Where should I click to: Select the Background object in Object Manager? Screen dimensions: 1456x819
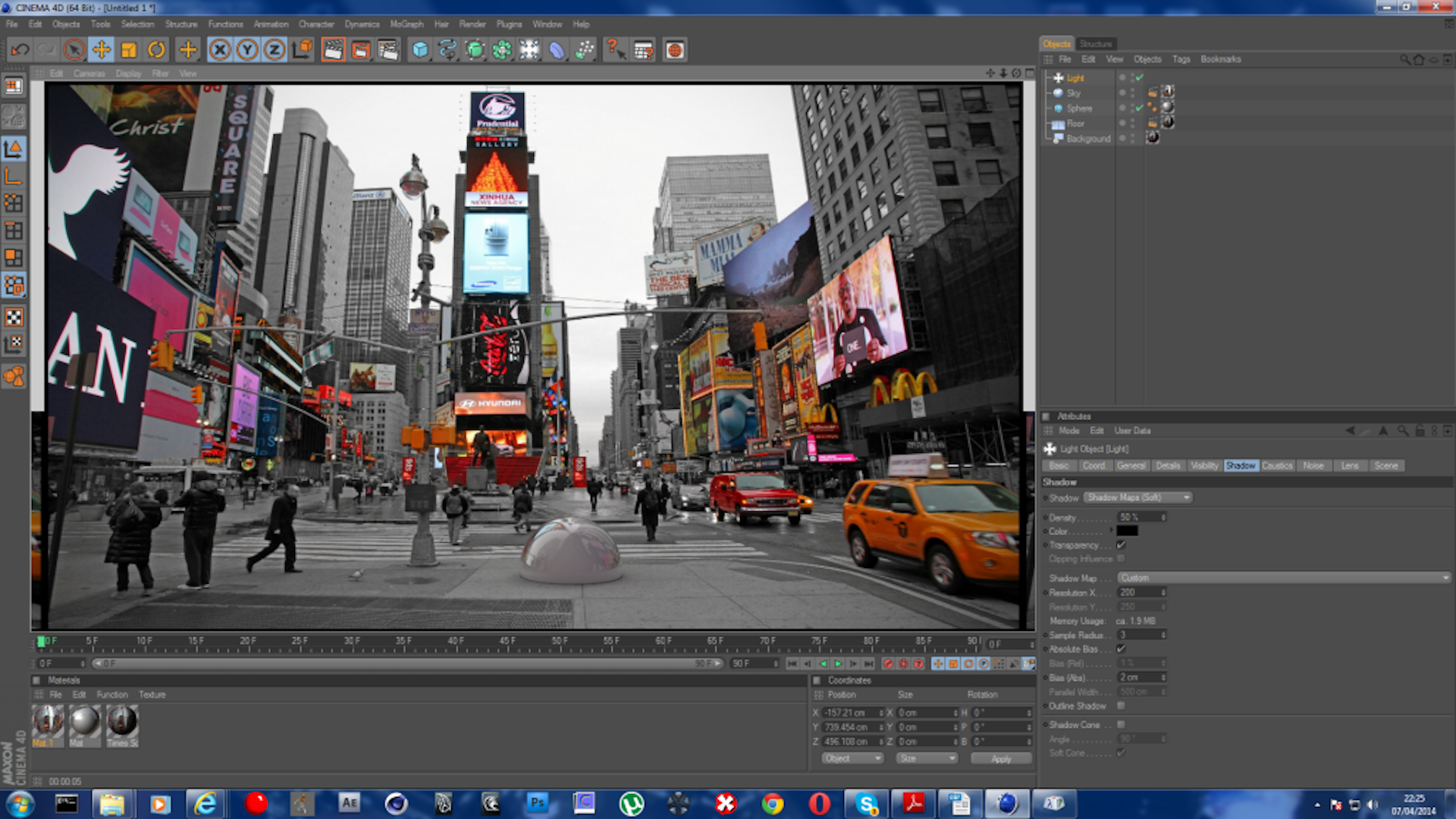1088,139
